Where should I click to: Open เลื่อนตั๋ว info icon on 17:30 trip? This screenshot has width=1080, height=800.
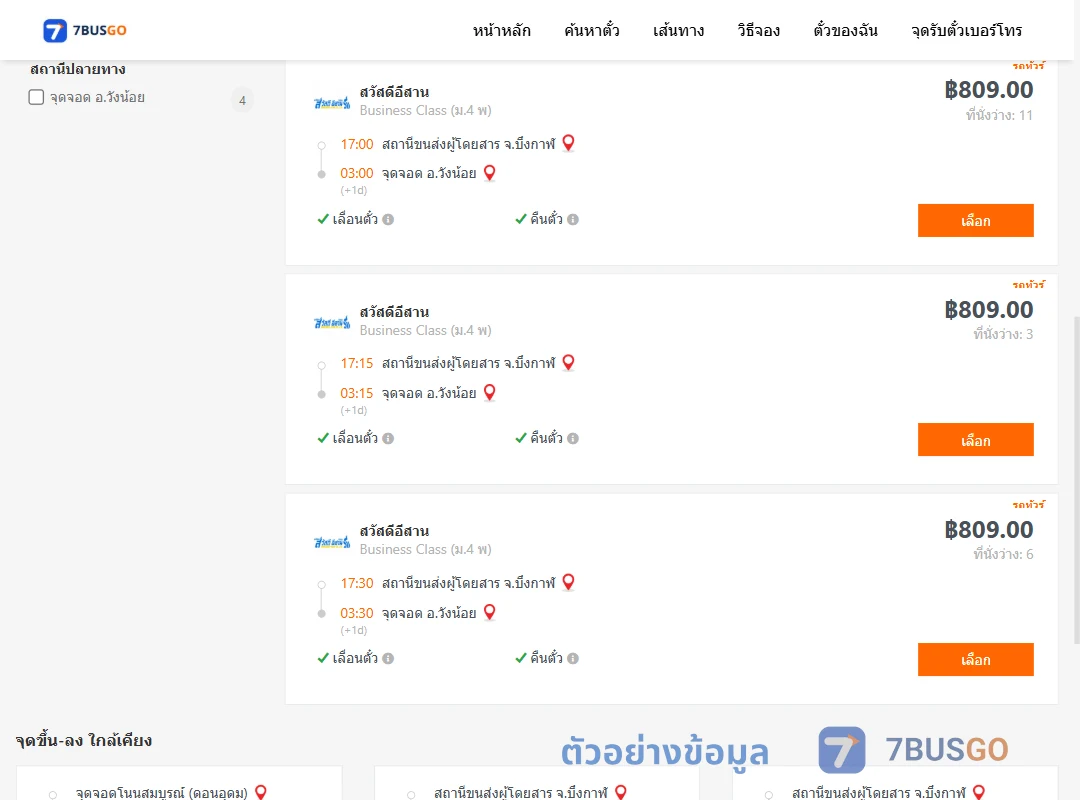pyautogui.click(x=388, y=658)
